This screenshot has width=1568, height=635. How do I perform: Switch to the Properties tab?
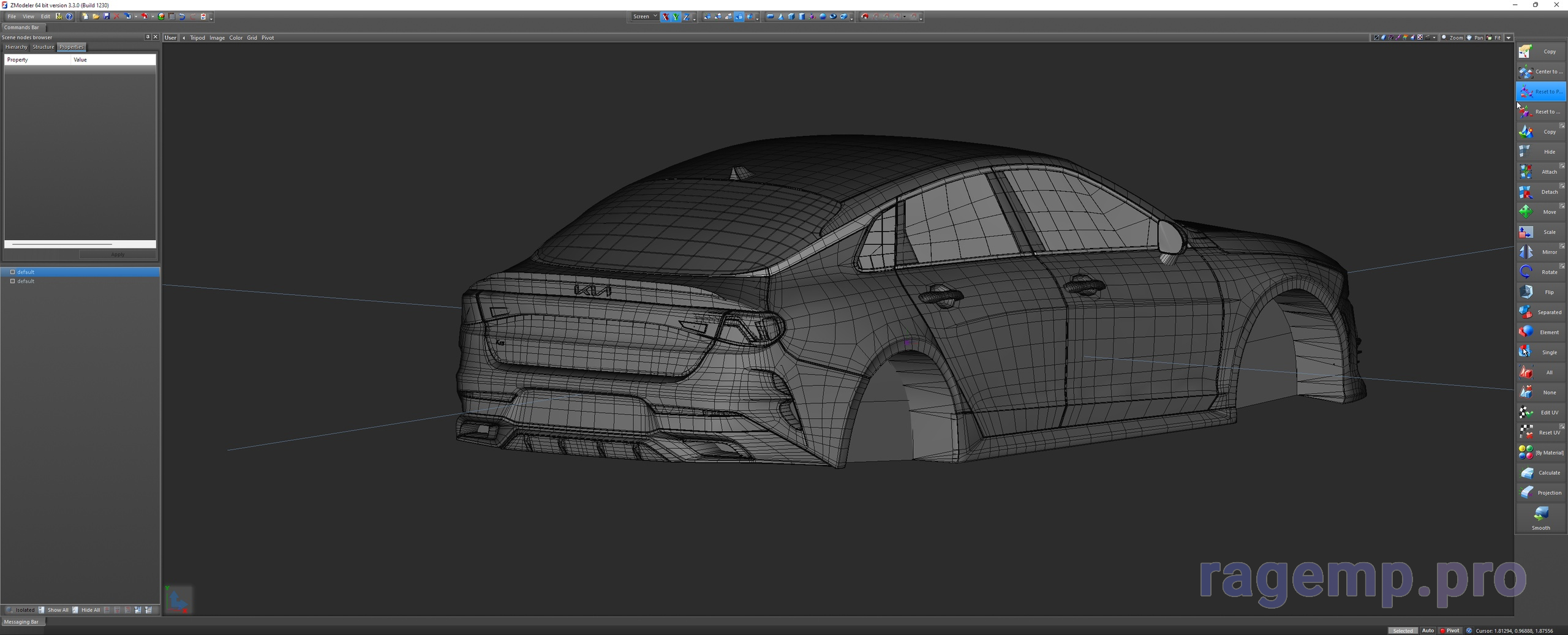point(71,47)
